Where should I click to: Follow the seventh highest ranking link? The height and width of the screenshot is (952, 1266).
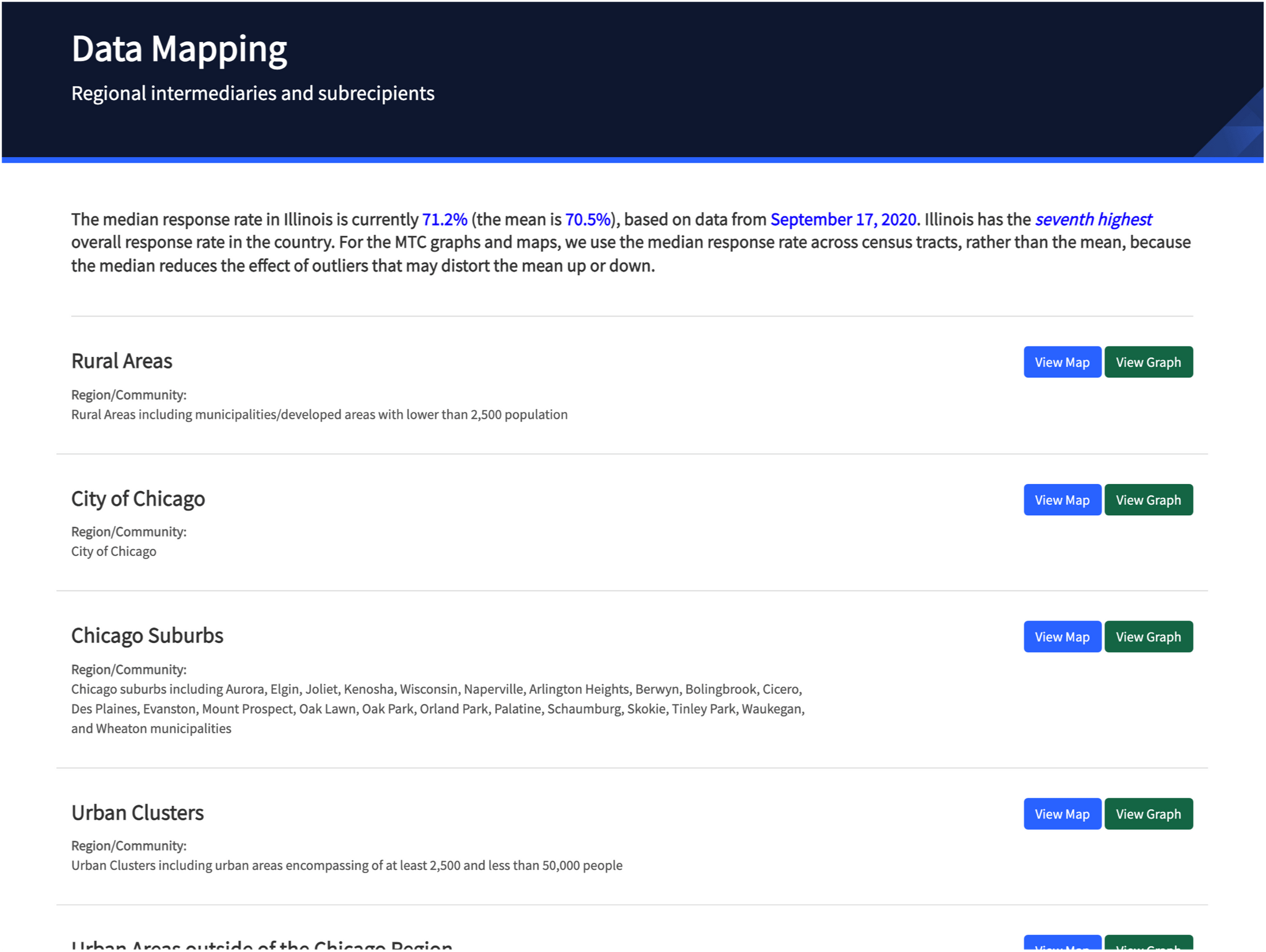pyautogui.click(x=1093, y=219)
